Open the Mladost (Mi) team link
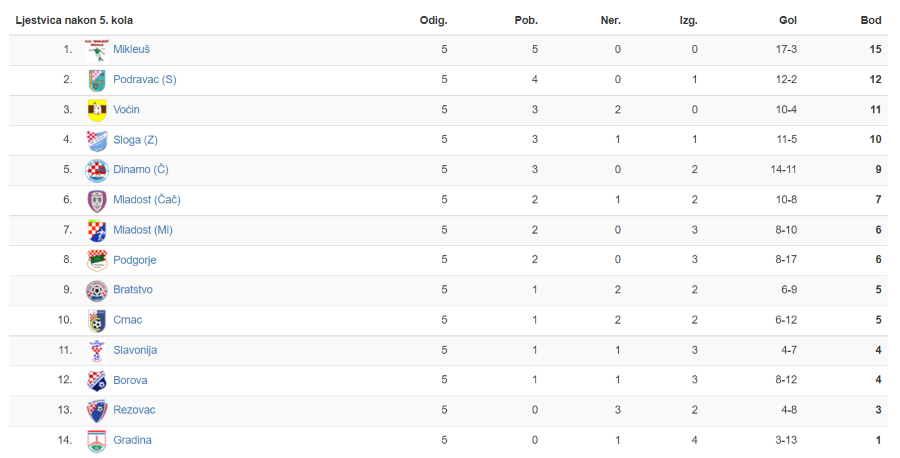Screen dimensions: 900x458 point(143,230)
